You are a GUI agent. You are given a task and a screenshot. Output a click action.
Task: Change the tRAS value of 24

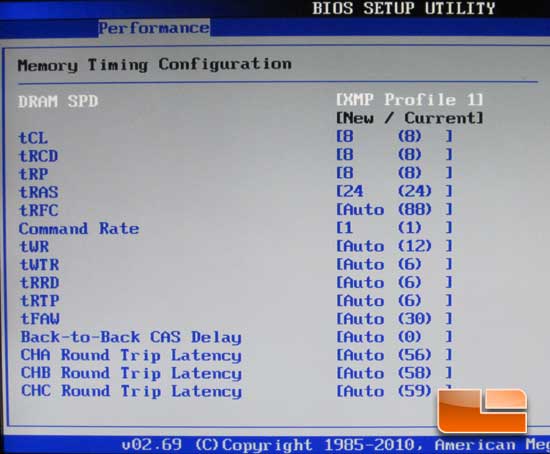point(394,191)
